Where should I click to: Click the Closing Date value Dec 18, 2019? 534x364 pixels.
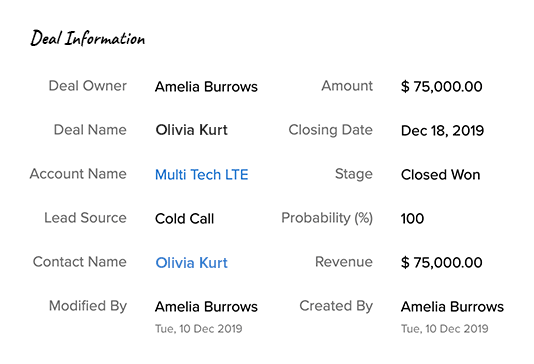(442, 131)
